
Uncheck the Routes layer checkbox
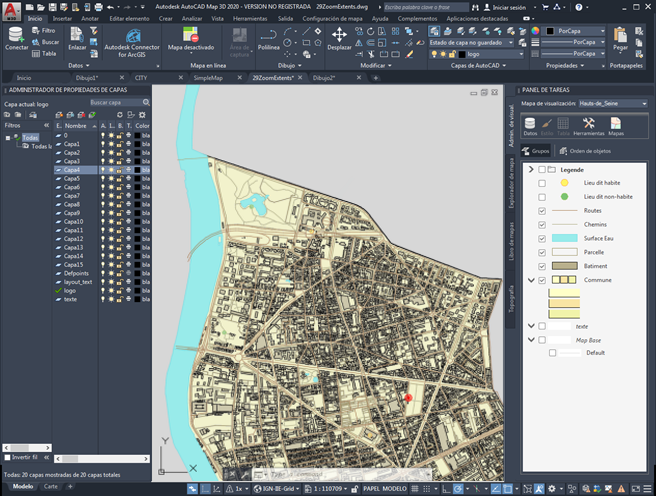point(542,211)
